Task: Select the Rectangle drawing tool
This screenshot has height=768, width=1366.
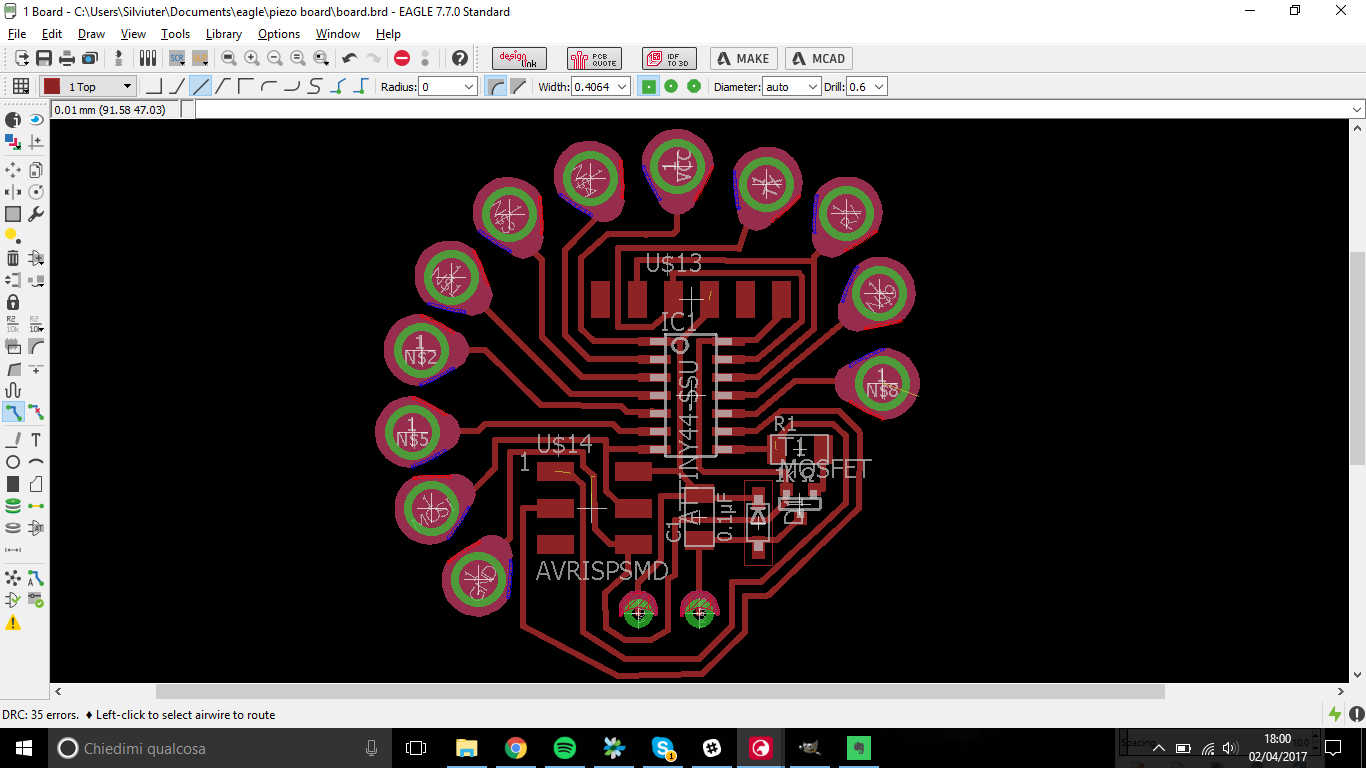Action: 13,484
